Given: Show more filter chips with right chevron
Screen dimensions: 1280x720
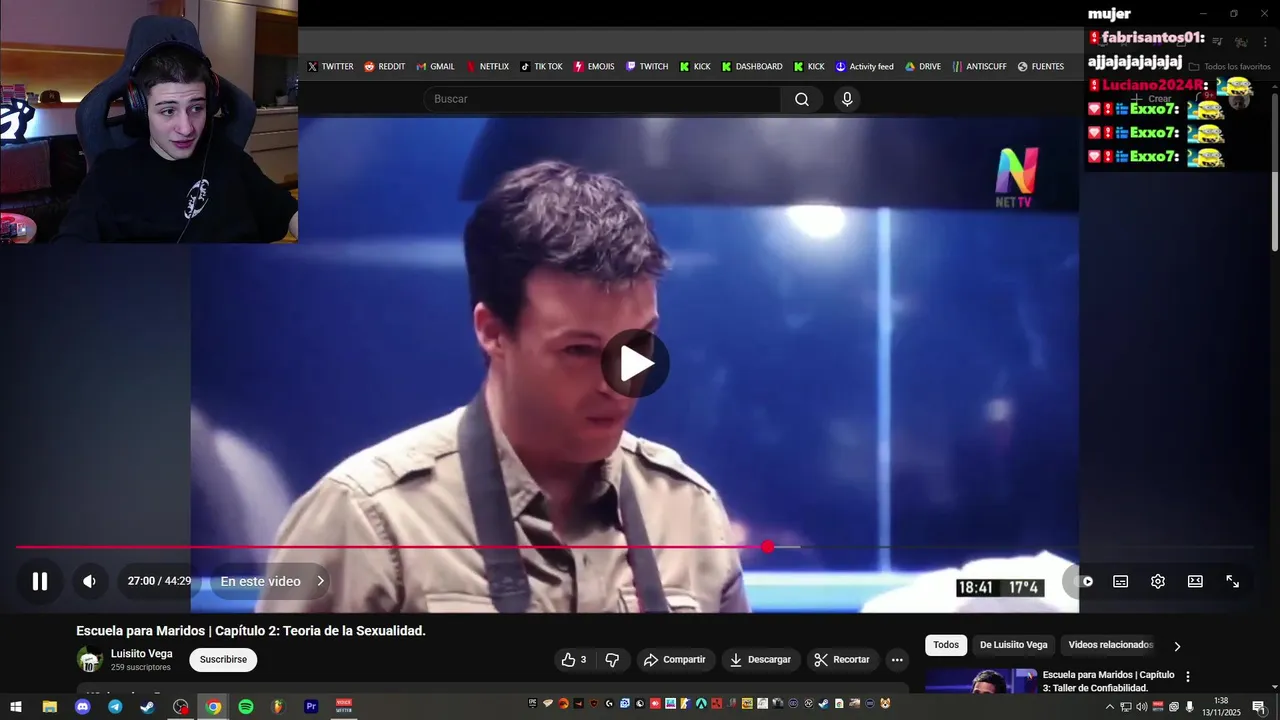Looking at the screenshot, I should (x=1177, y=646).
